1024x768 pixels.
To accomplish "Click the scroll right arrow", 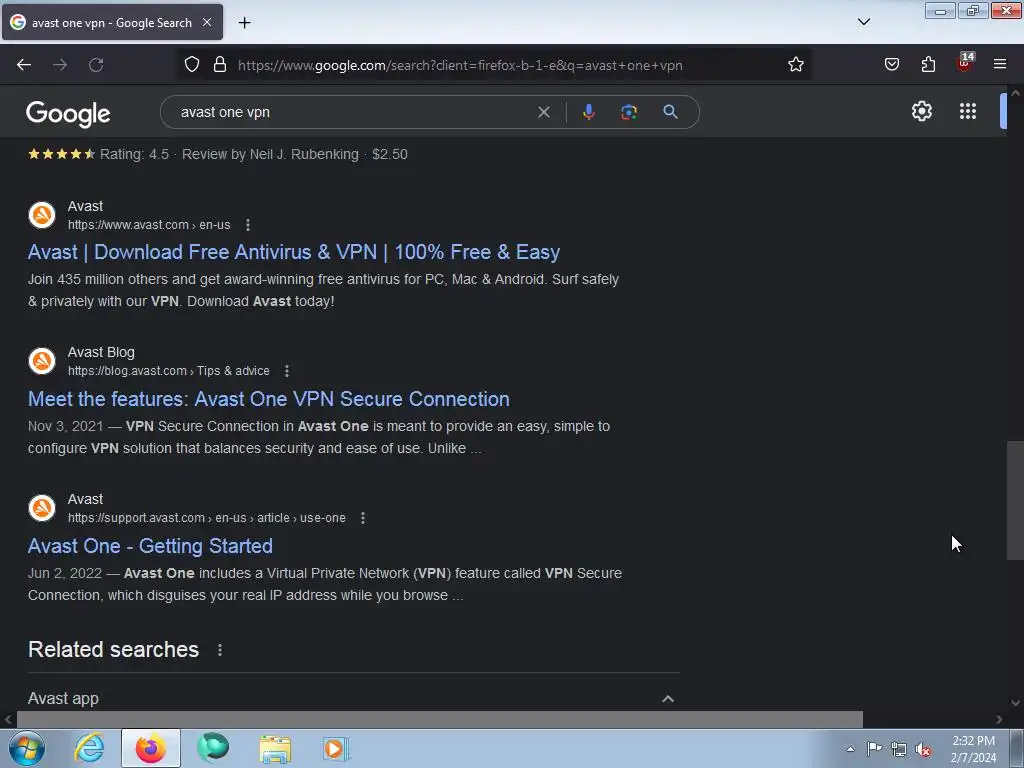I will click(x=999, y=720).
